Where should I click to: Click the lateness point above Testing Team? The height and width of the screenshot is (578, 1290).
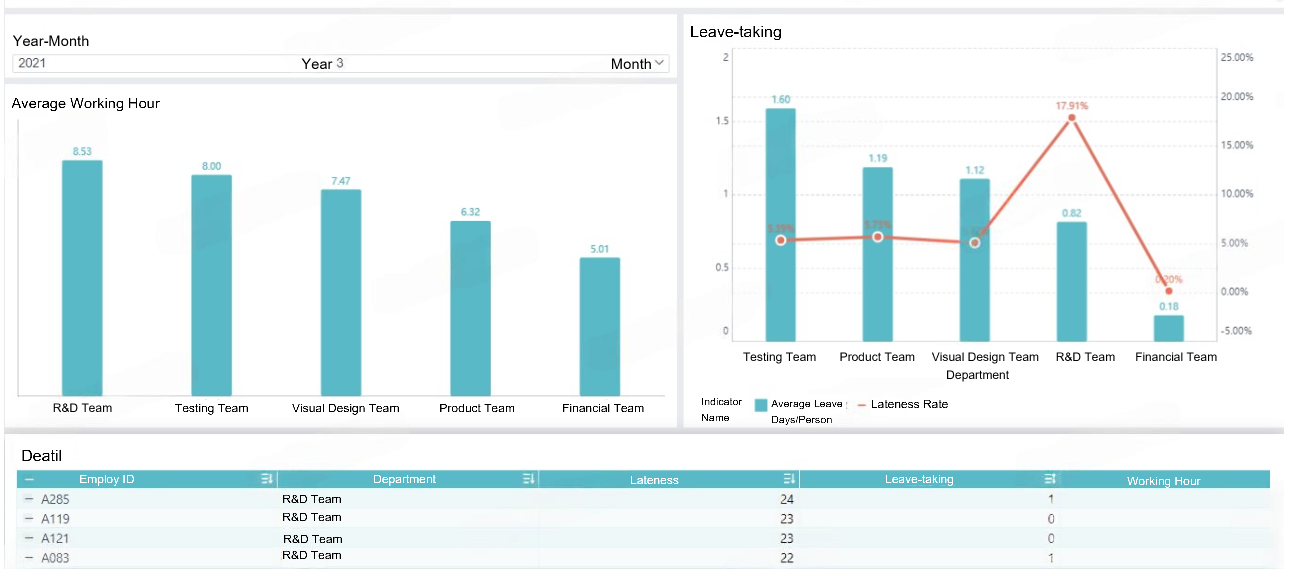point(780,241)
